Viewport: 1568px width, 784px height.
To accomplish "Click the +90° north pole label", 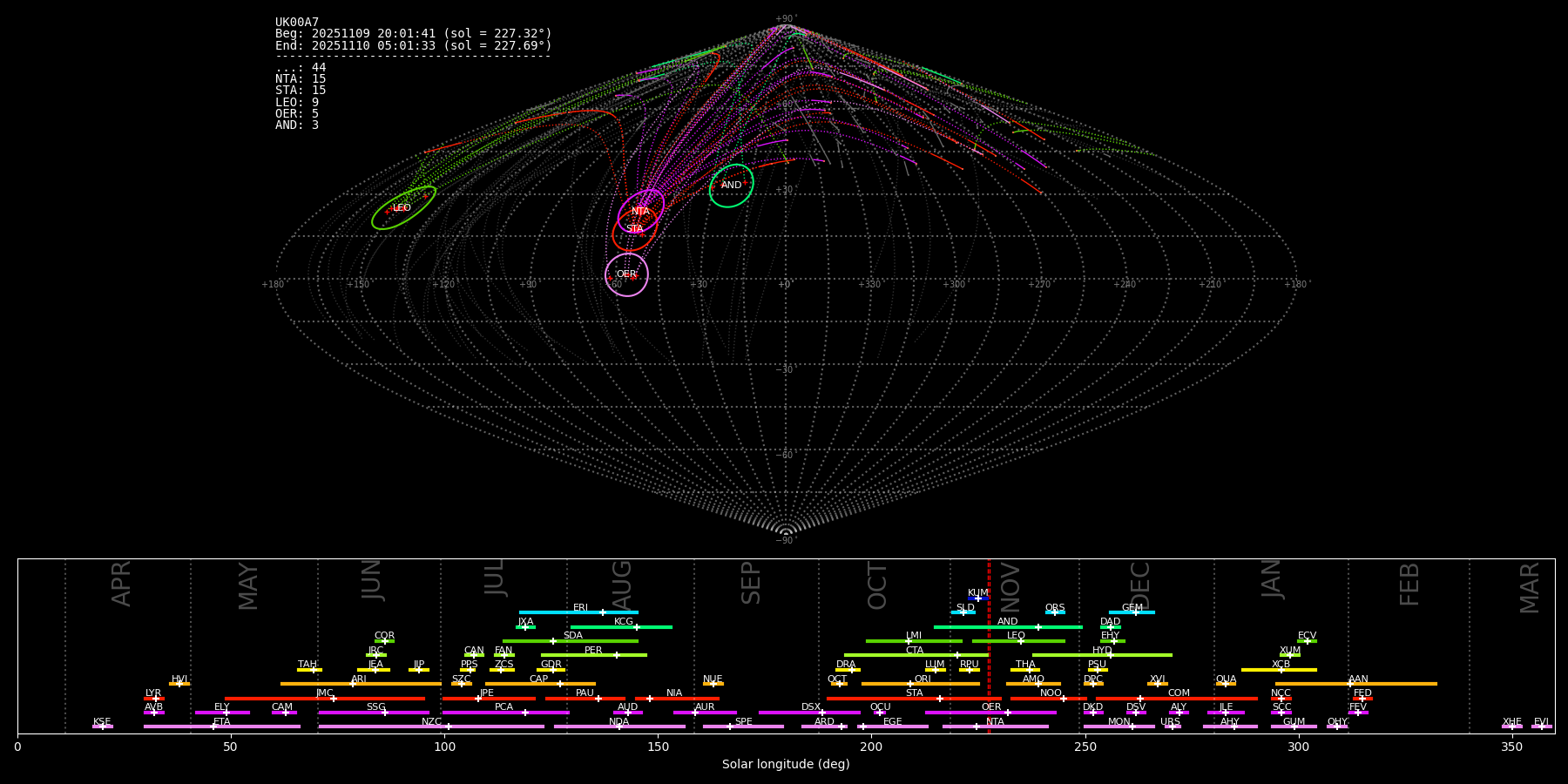I will (x=786, y=18).
